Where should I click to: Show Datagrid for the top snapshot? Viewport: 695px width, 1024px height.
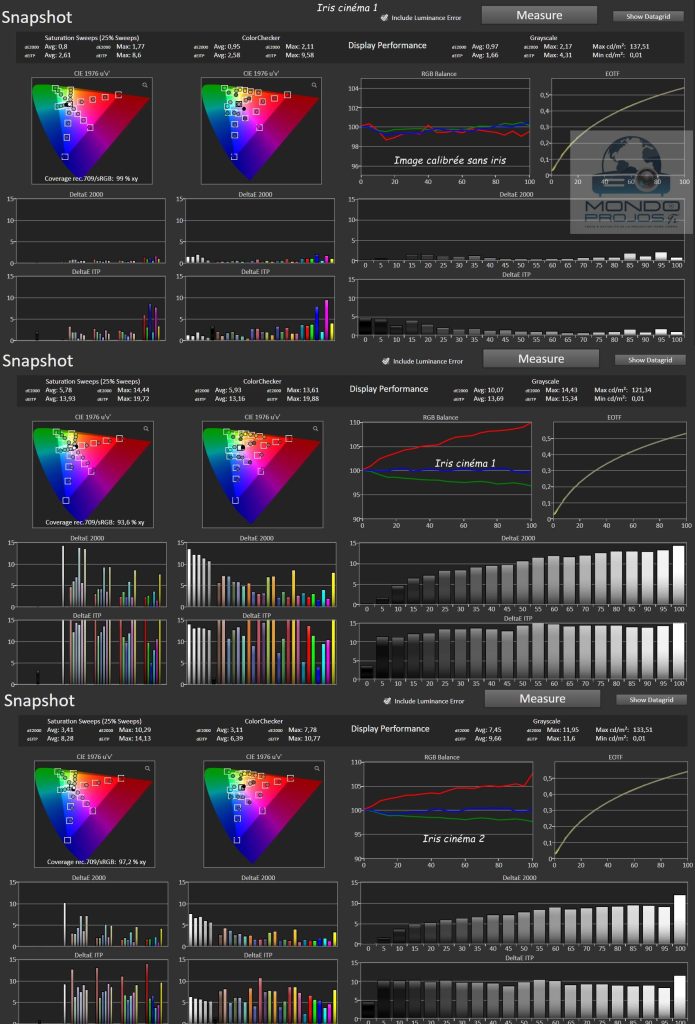pyautogui.click(x=647, y=17)
